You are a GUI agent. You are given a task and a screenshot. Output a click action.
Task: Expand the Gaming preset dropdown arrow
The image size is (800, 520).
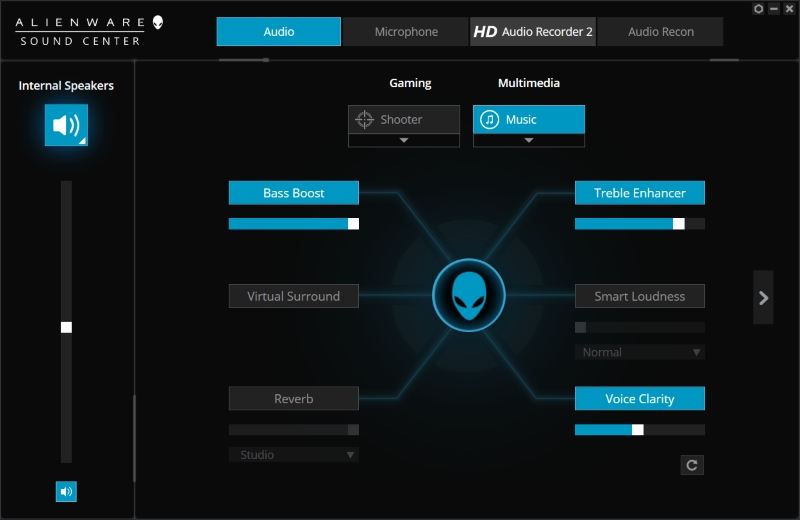click(x=404, y=141)
